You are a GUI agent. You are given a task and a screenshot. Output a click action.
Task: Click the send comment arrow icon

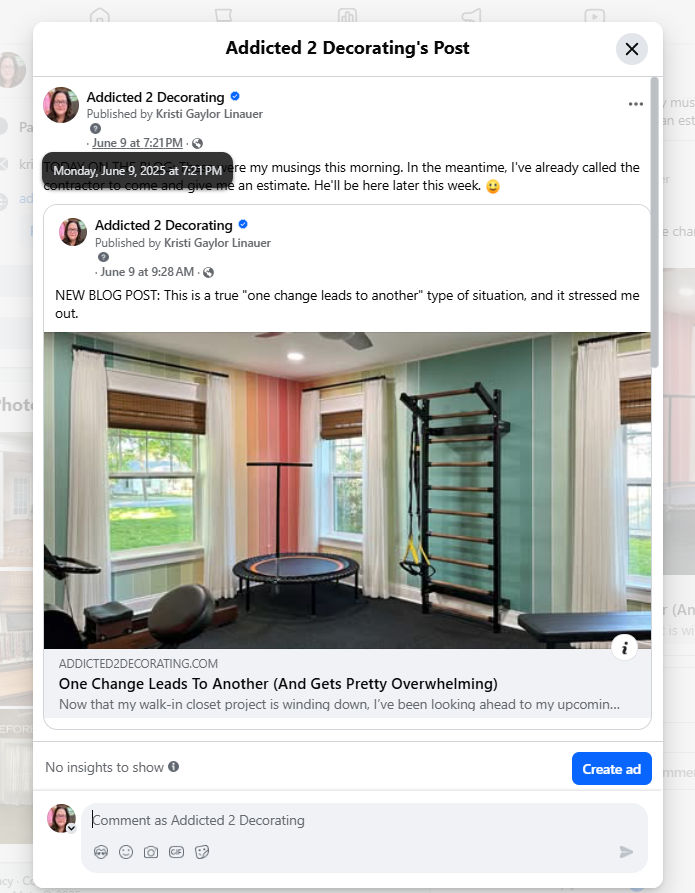pos(626,852)
